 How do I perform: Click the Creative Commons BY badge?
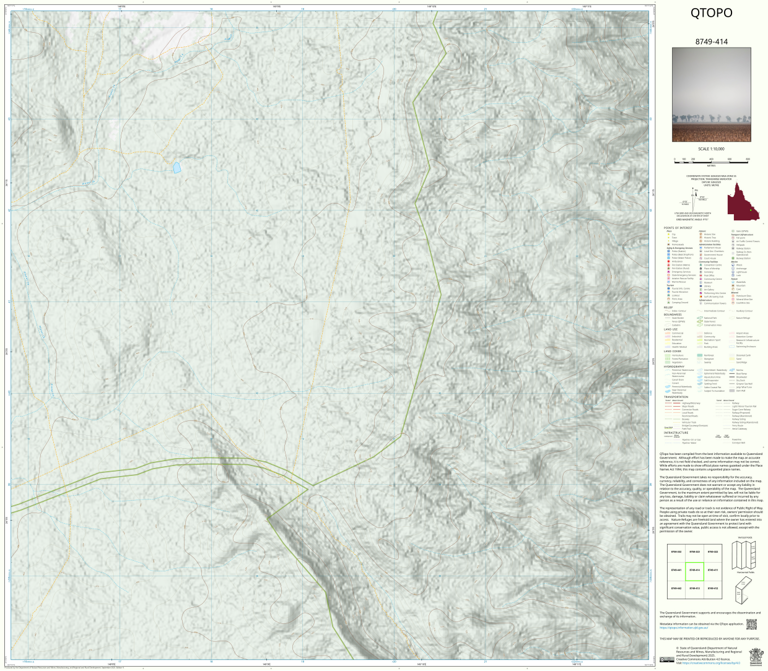pyautogui.click(x=667, y=660)
